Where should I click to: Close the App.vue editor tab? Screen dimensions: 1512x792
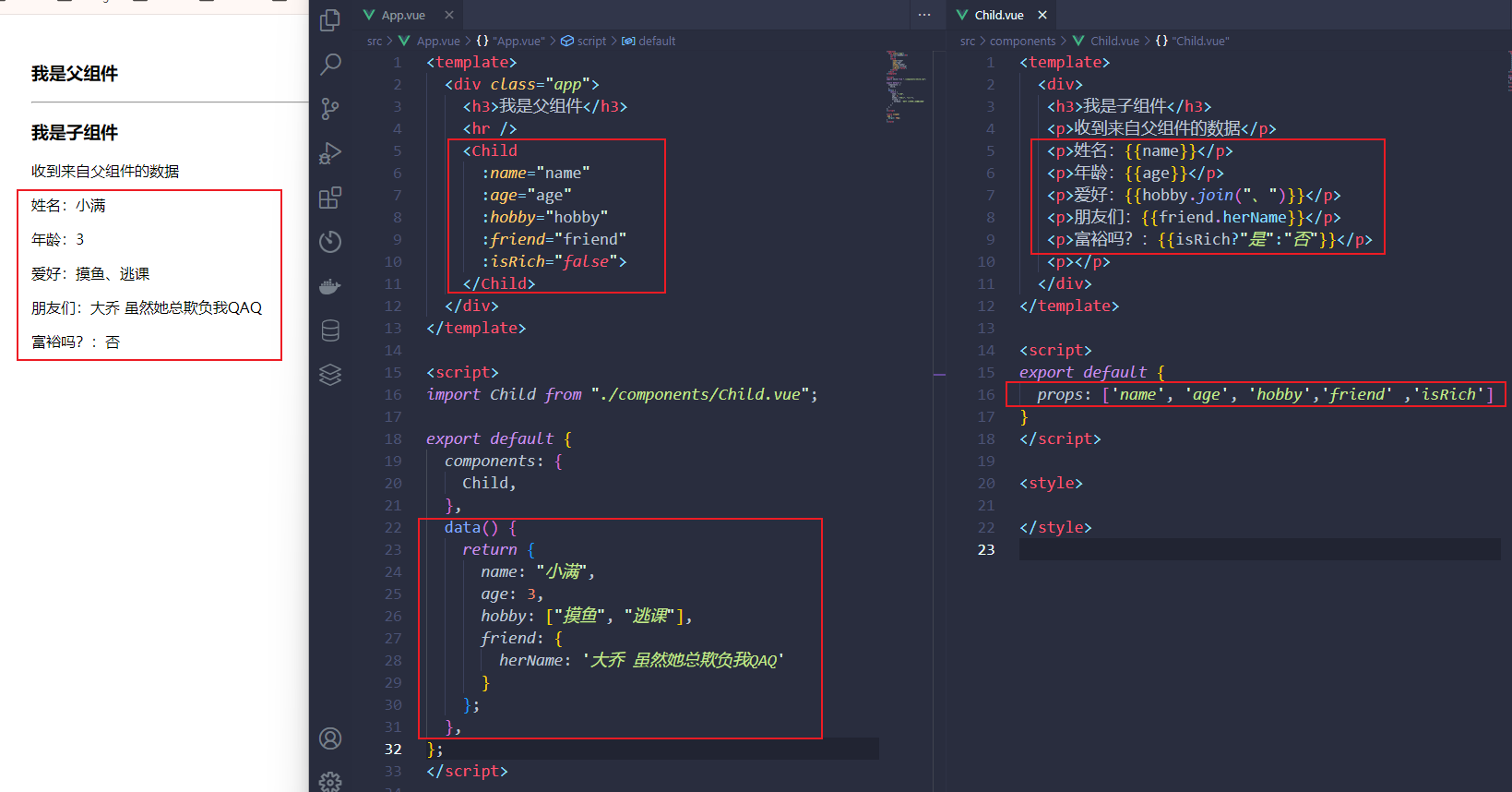448,15
